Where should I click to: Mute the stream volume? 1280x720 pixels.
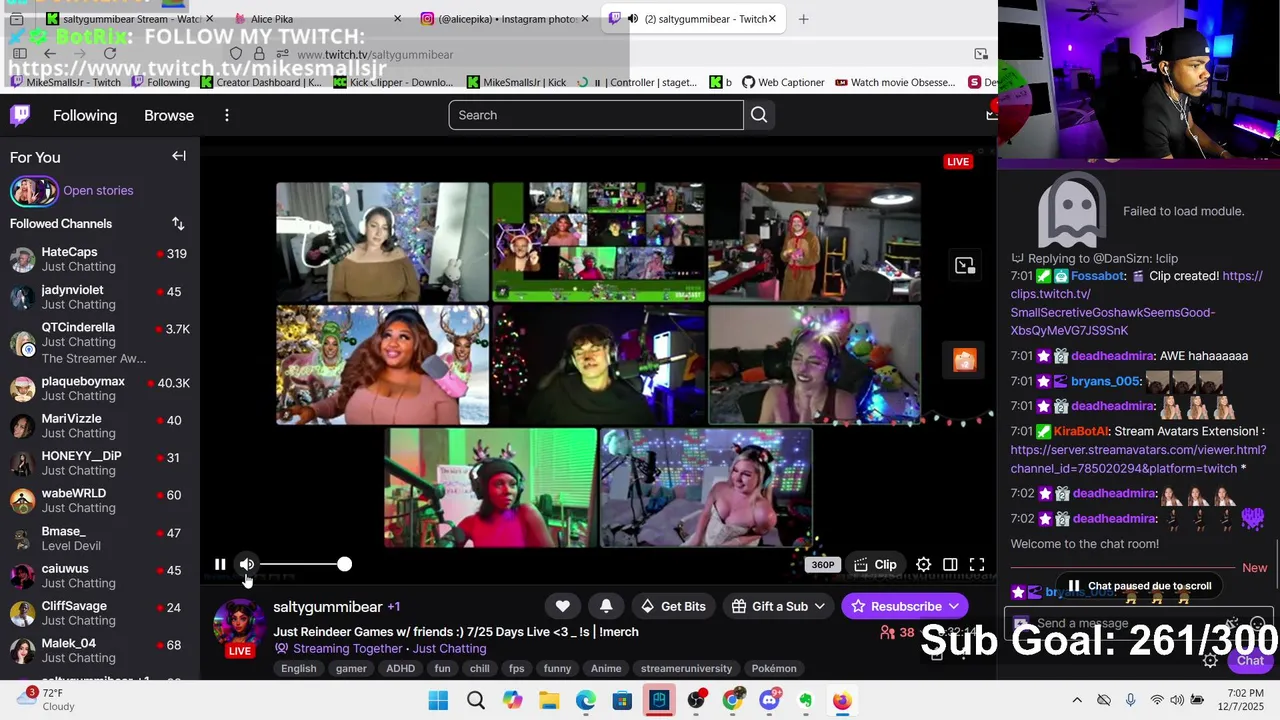pos(247,564)
